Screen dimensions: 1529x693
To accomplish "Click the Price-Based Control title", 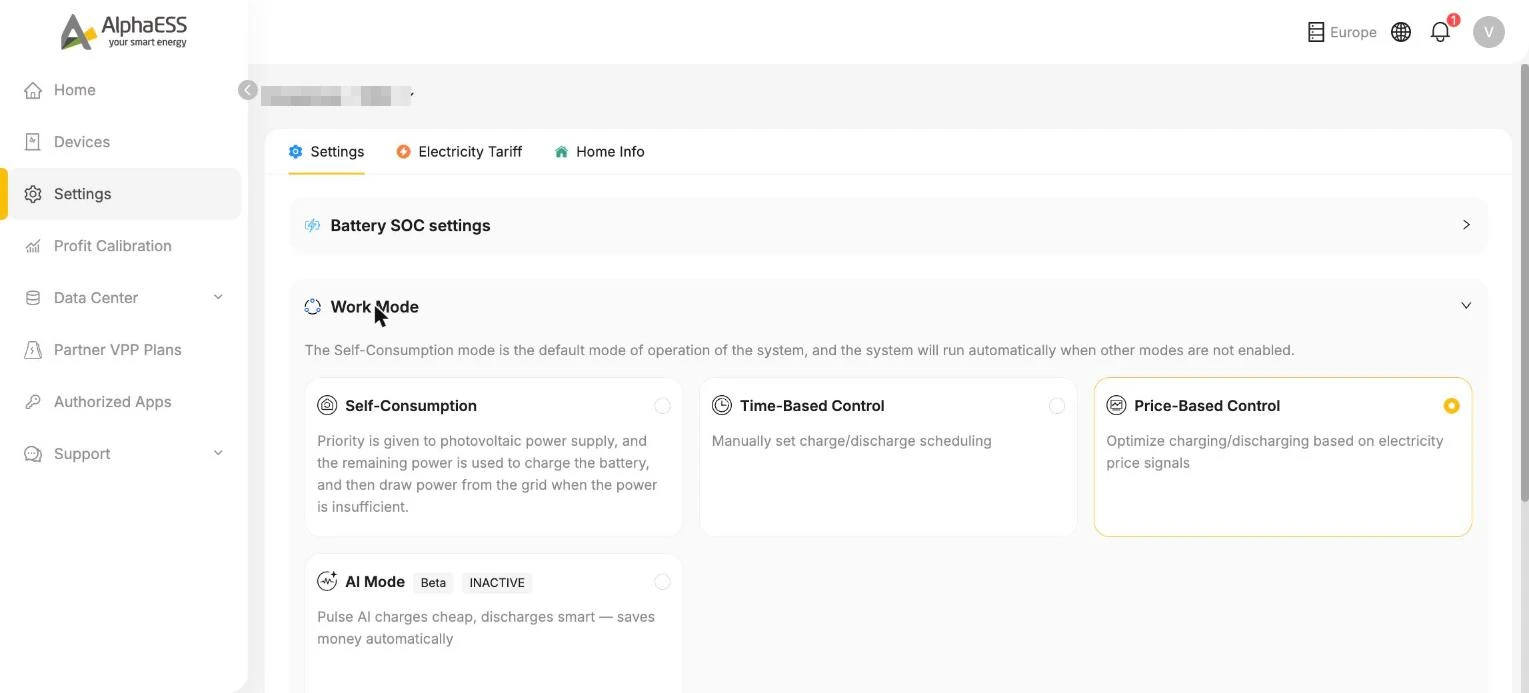I will point(1207,406).
